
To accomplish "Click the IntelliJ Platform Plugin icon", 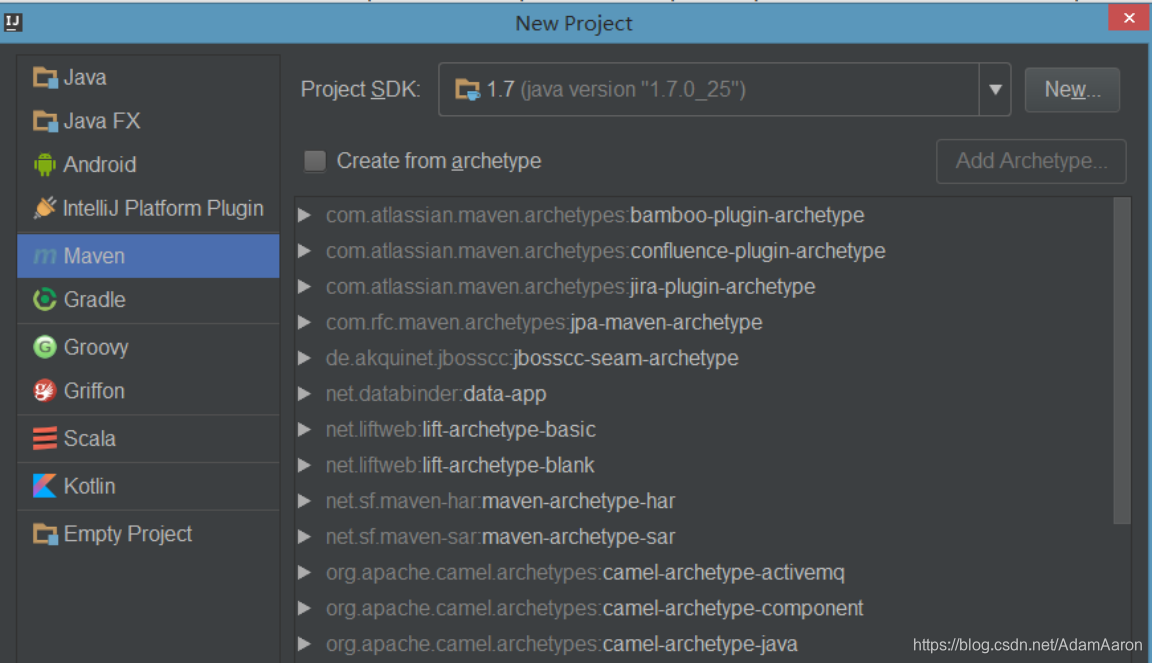I will tap(45, 209).
